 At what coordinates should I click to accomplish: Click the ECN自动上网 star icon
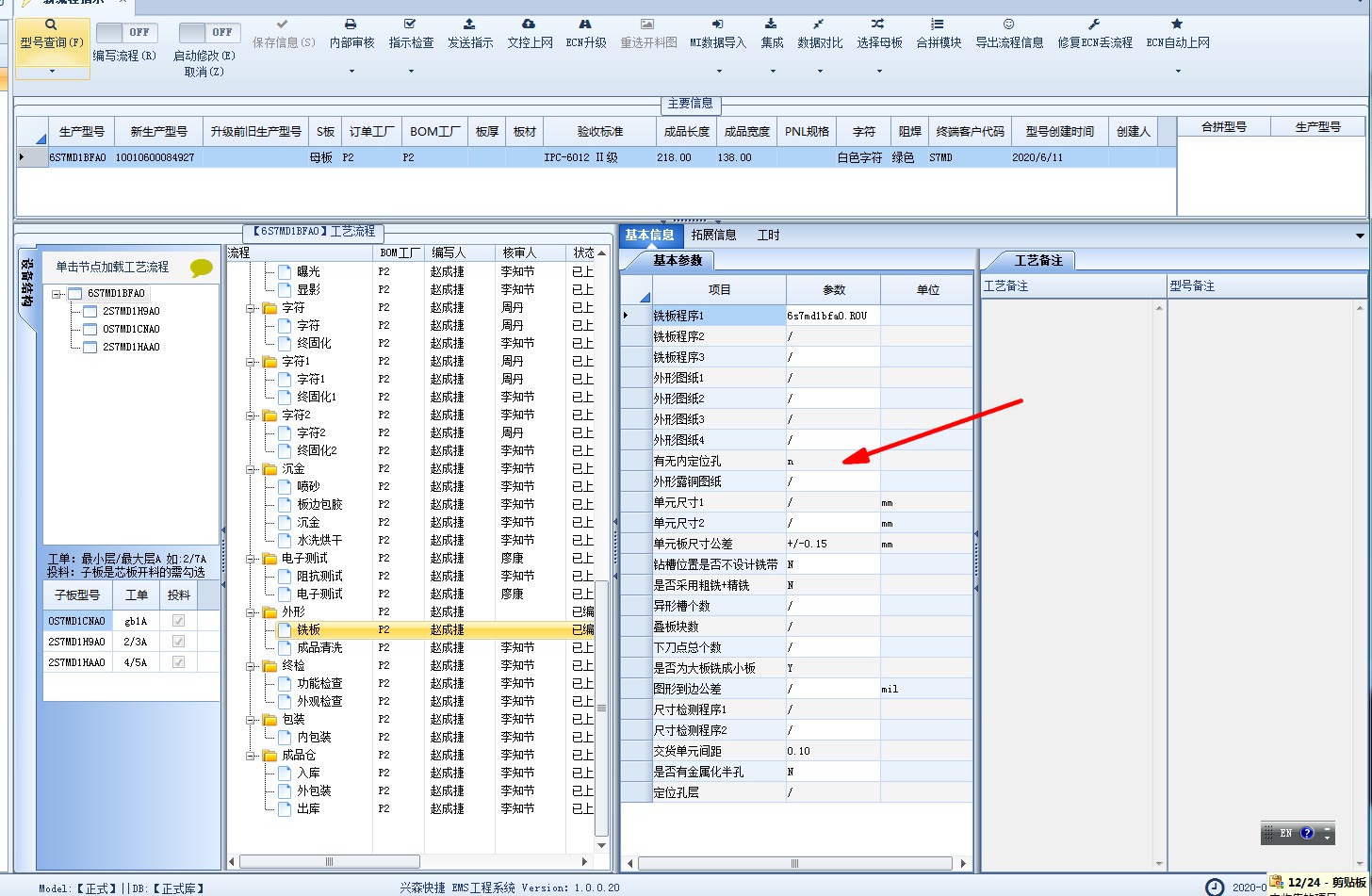(x=1177, y=24)
